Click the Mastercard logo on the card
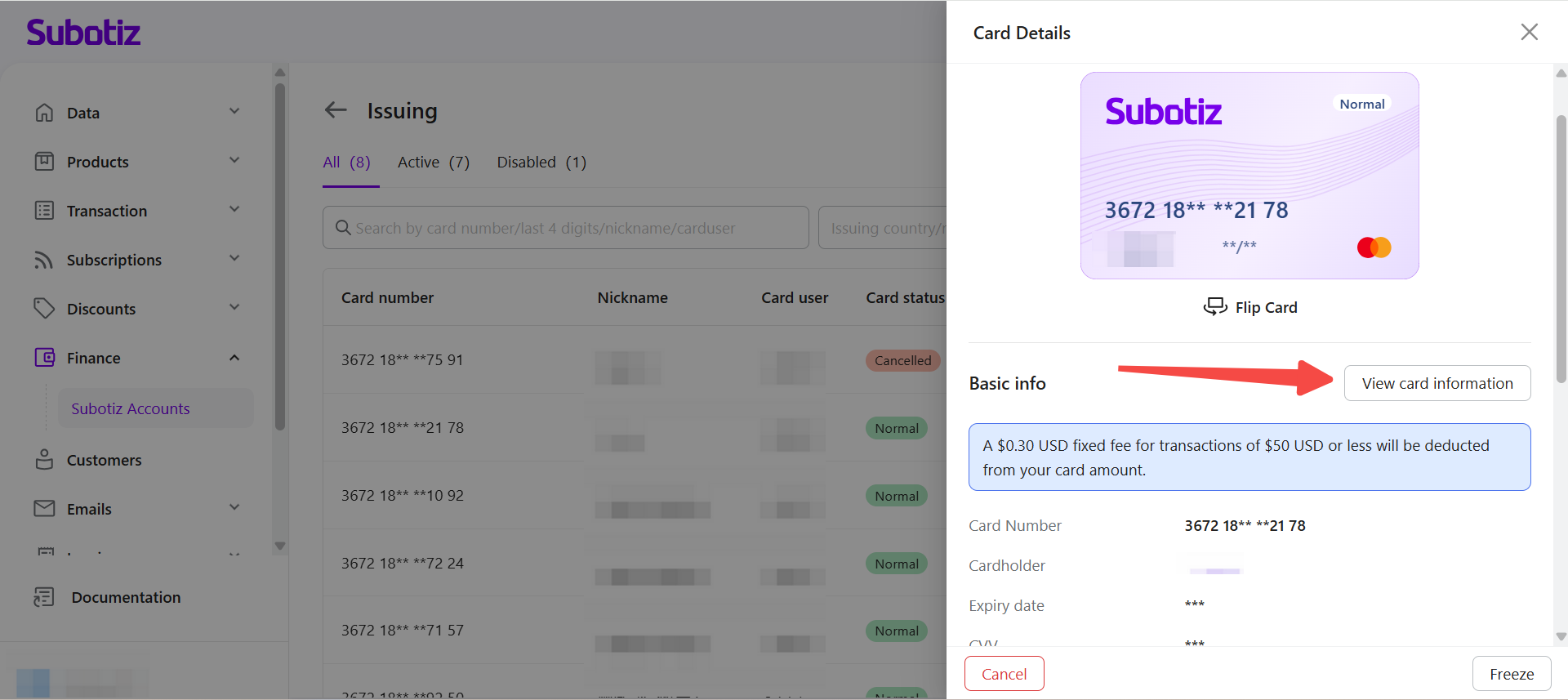This screenshot has width=1568, height=700. (x=1374, y=247)
